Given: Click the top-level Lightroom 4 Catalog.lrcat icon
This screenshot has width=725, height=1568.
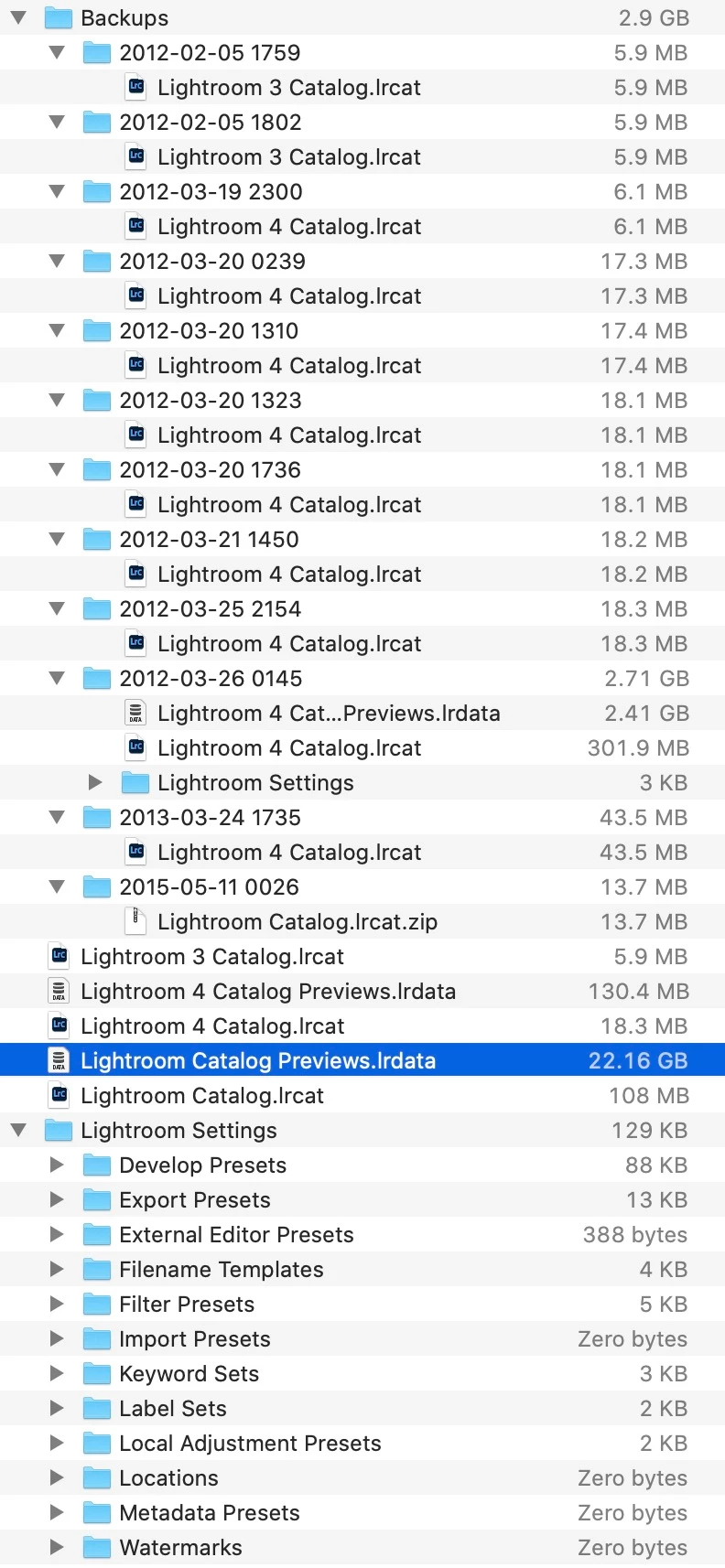Looking at the screenshot, I should click(60, 1026).
